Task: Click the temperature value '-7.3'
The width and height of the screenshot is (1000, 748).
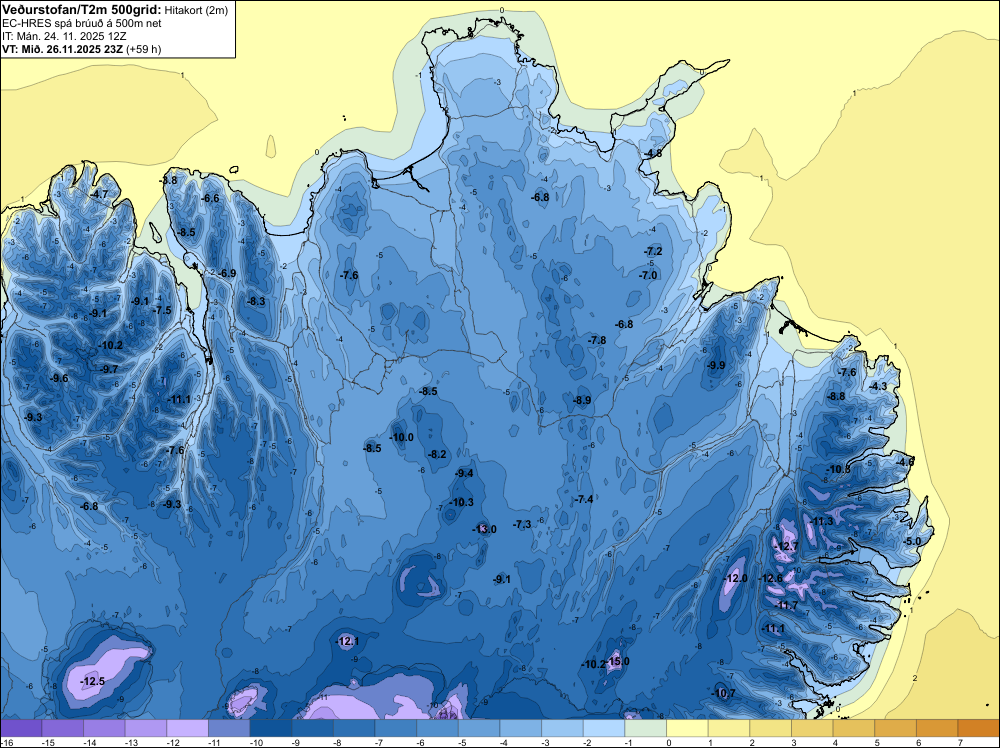Action: pyautogui.click(x=522, y=524)
